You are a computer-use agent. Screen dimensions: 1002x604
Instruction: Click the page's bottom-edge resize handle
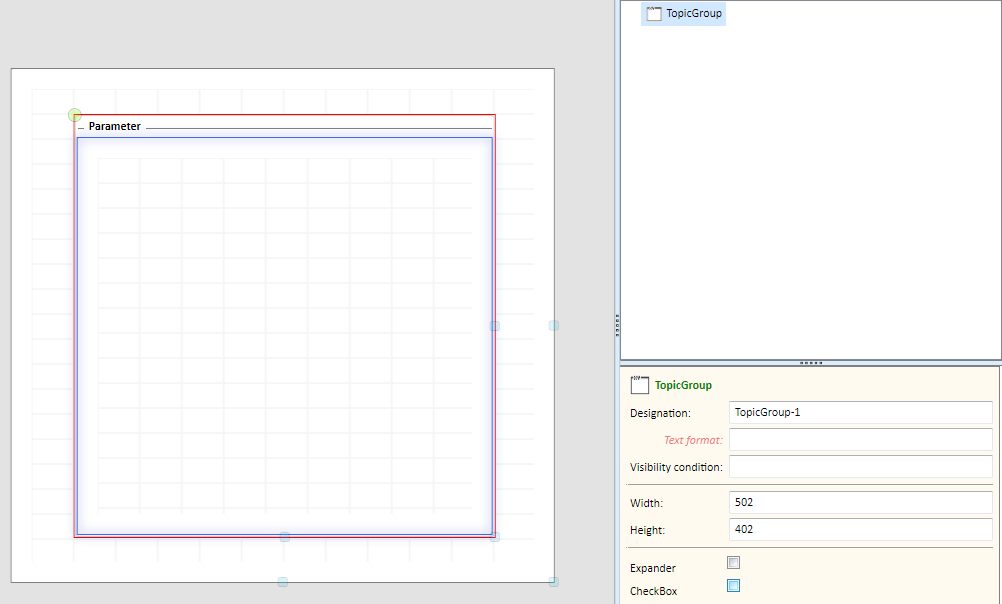[283, 582]
